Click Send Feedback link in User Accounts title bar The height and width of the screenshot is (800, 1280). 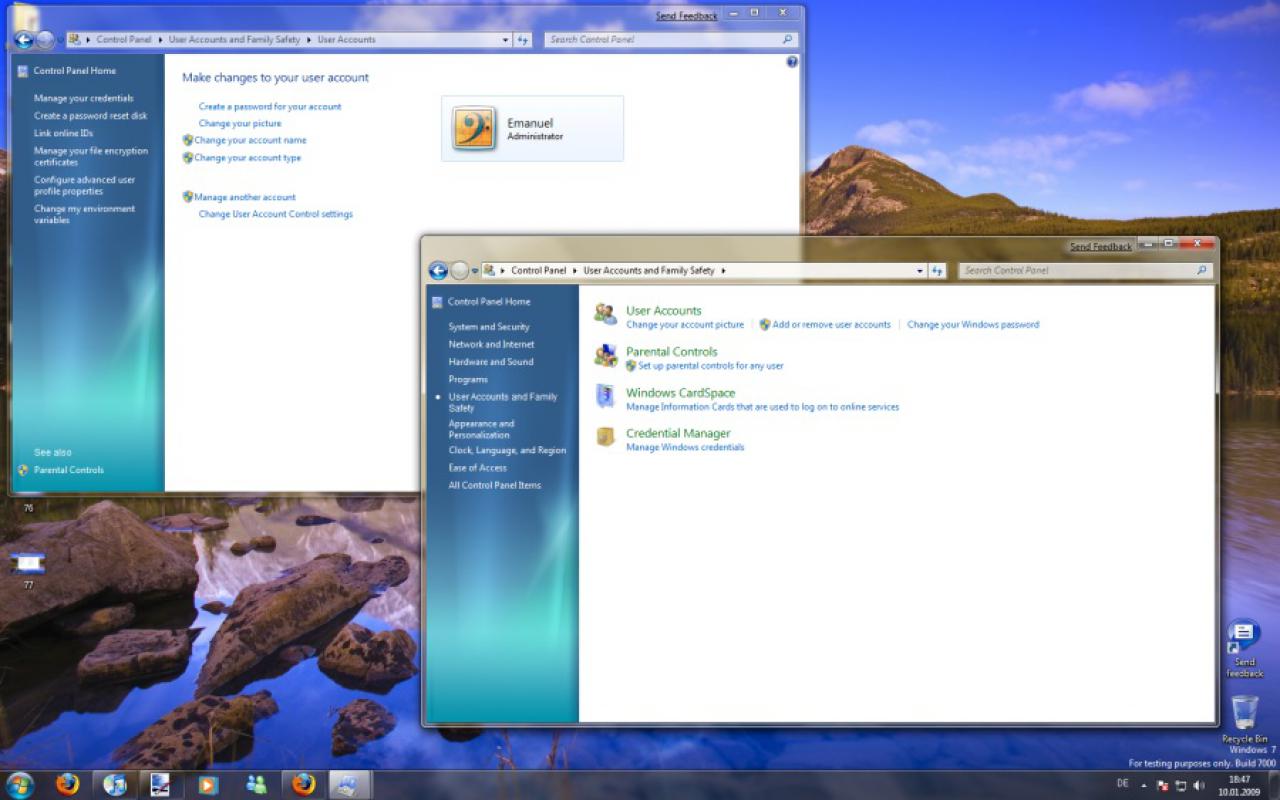[x=687, y=16]
